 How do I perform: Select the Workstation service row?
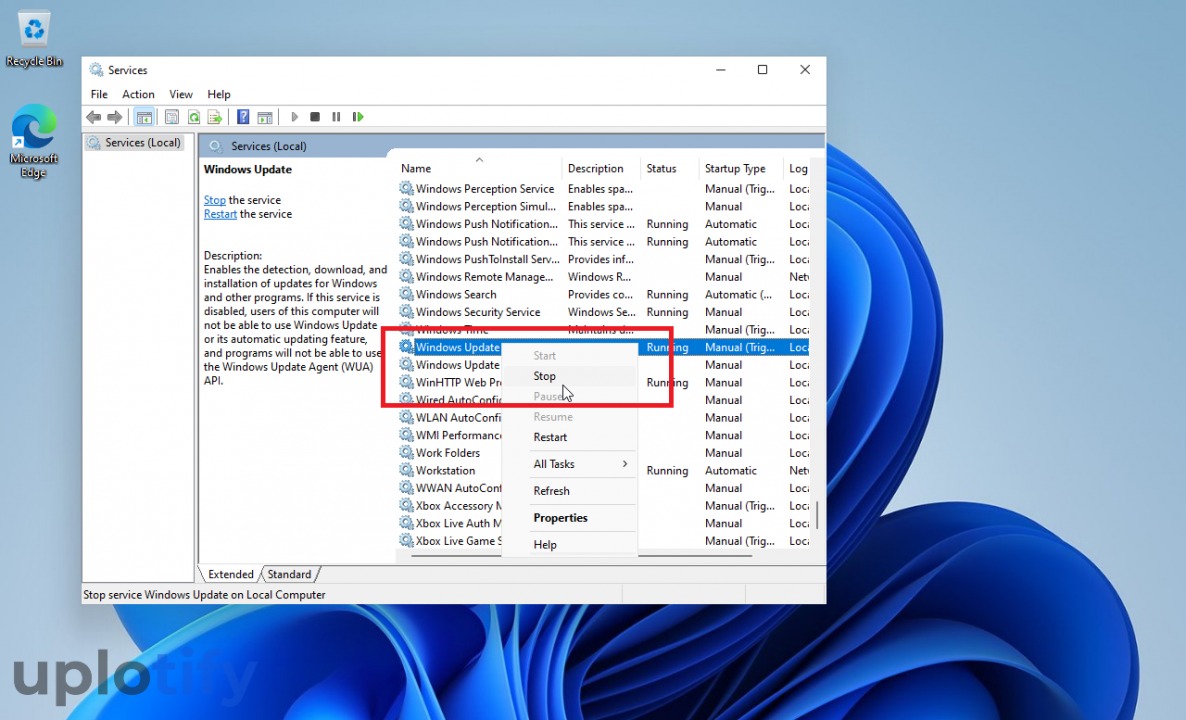[603, 470]
